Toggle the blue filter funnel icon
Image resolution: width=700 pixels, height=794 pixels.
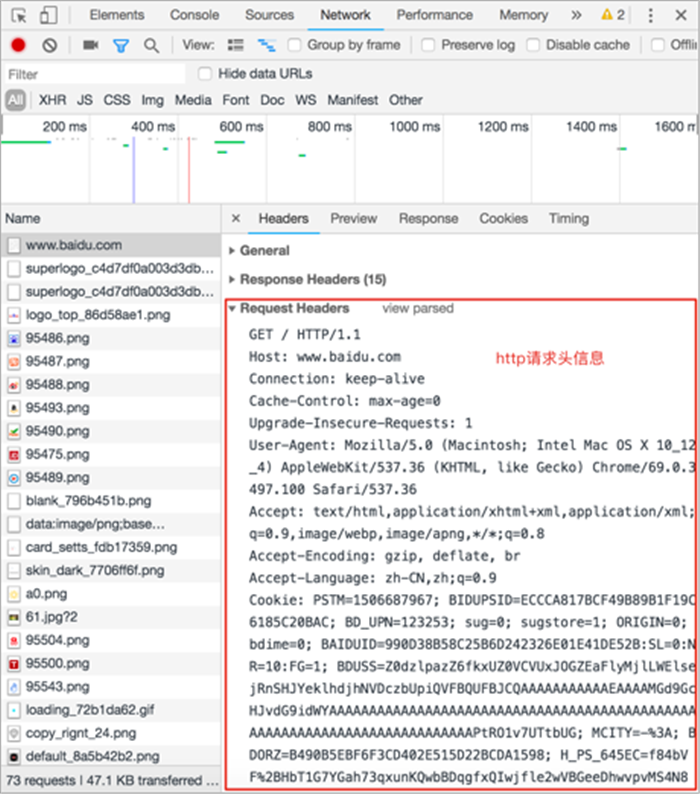point(121,46)
